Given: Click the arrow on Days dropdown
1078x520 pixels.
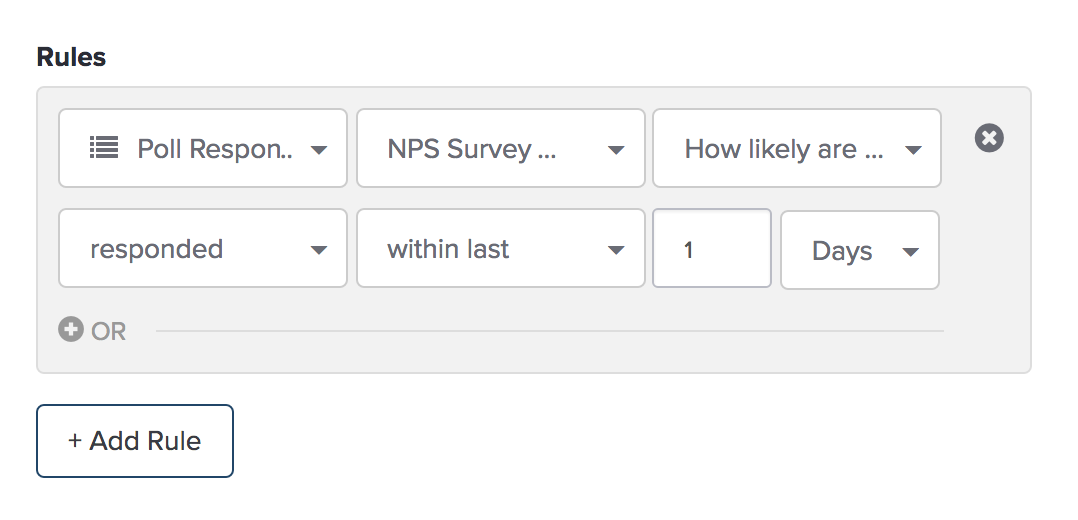Looking at the screenshot, I should (x=911, y=252).
